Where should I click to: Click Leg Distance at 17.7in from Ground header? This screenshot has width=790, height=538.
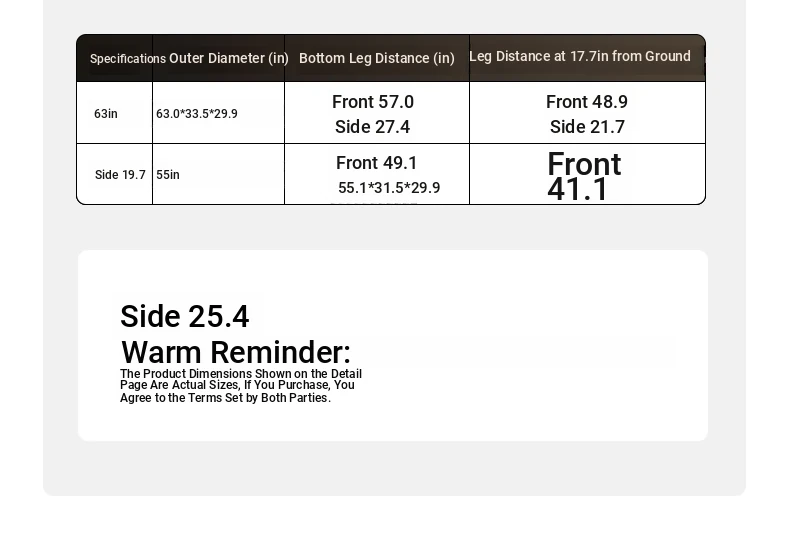point(580,56)
